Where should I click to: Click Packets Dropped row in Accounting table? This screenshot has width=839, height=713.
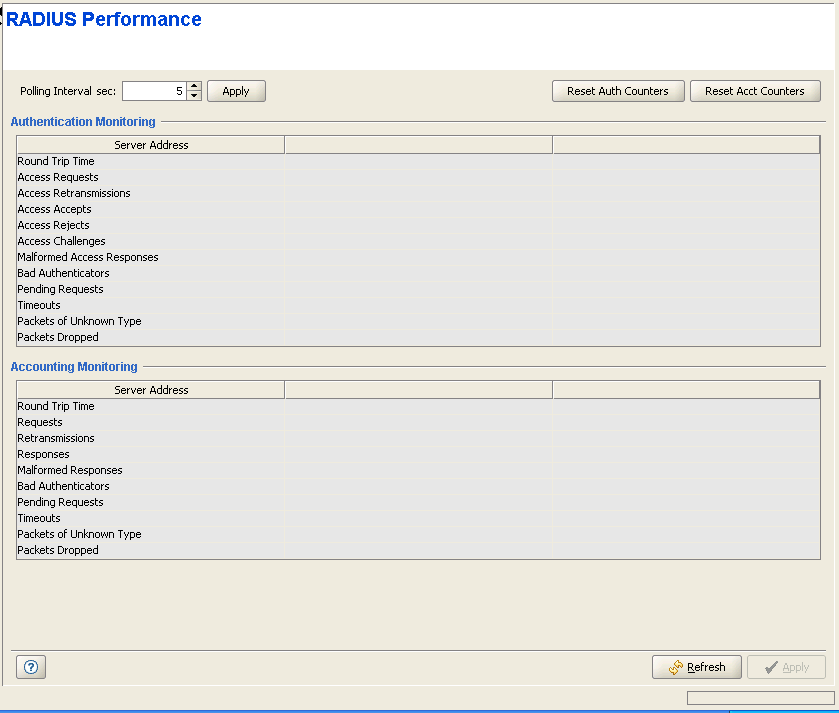click(58, 550)
